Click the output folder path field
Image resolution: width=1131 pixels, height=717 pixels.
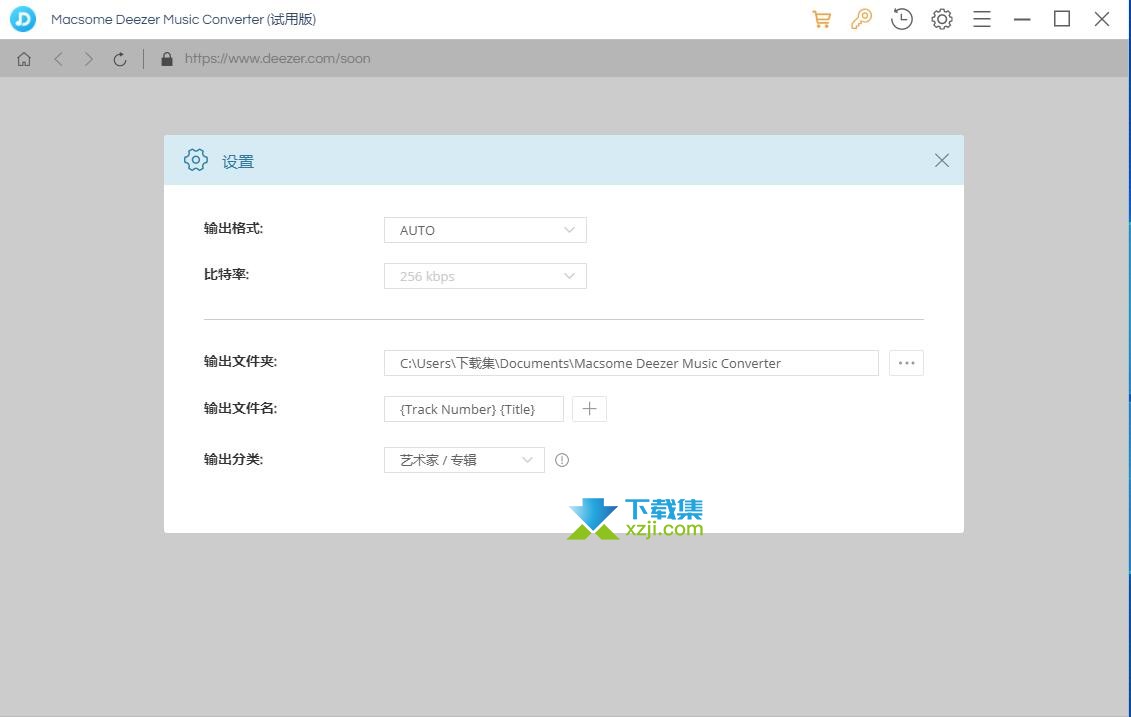coord(631,363)
